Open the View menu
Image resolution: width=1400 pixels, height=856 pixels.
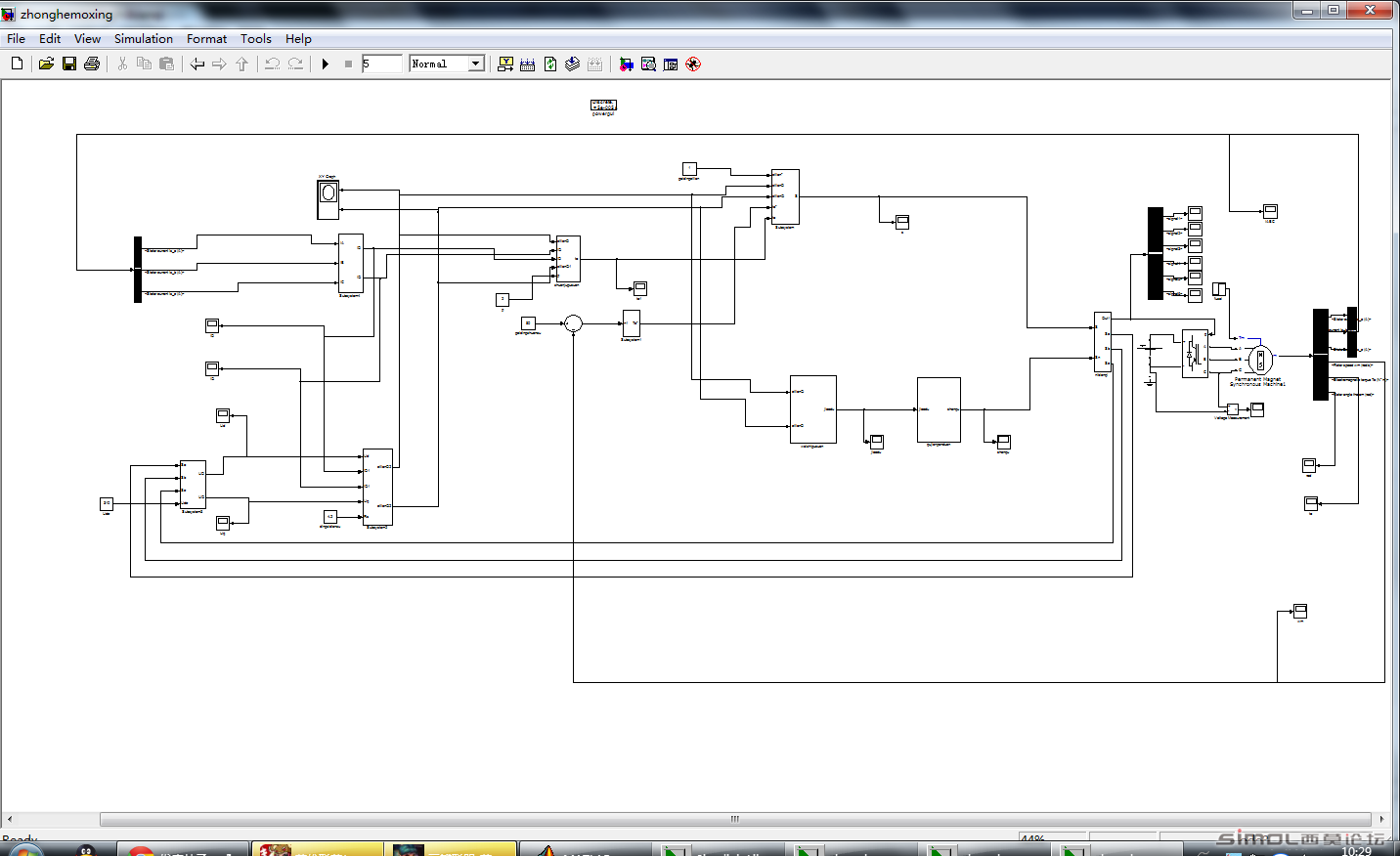[87, 39]
